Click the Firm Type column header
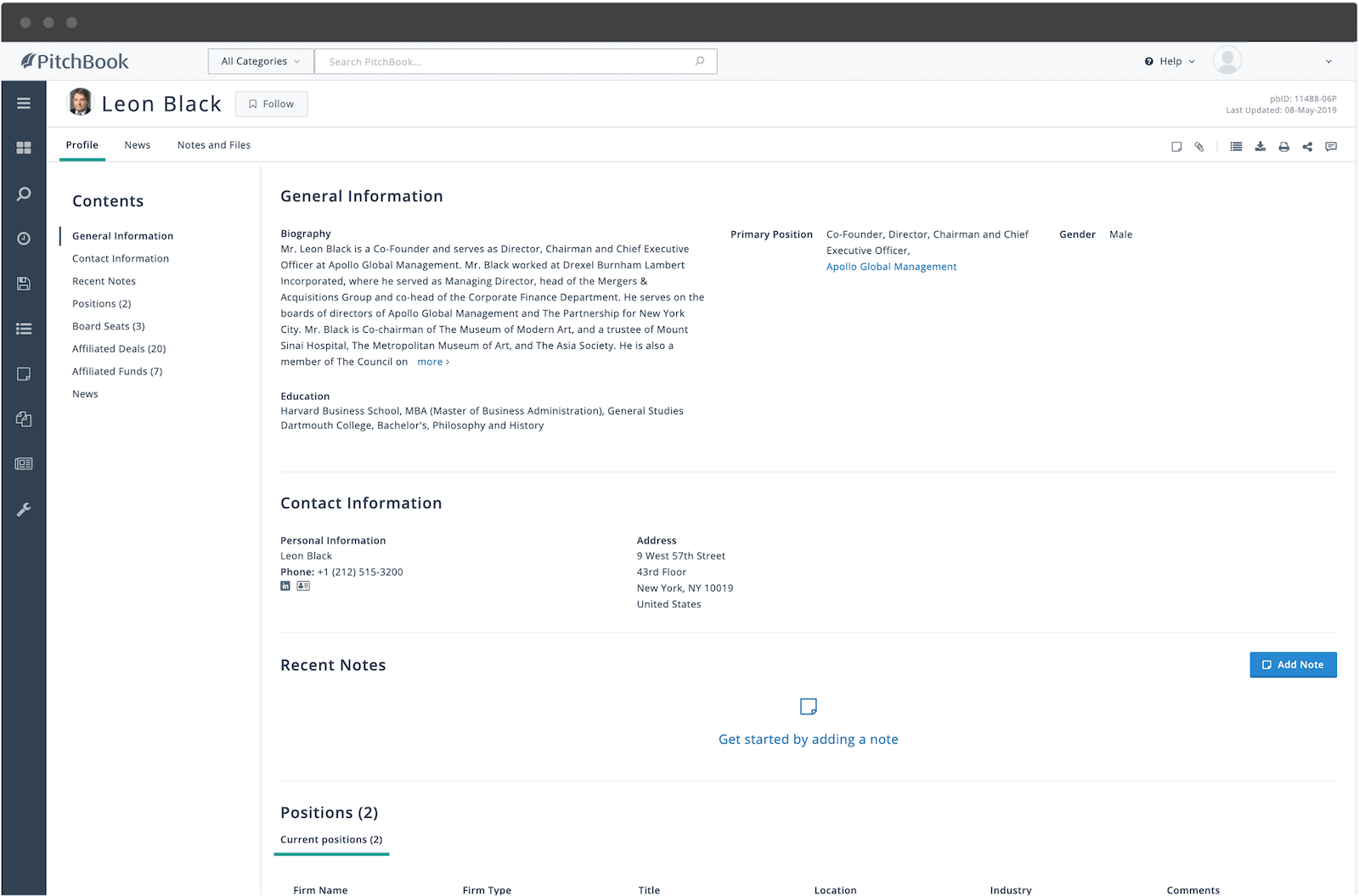The width and height of the screenshot is (1359, 896). (487, 889)
